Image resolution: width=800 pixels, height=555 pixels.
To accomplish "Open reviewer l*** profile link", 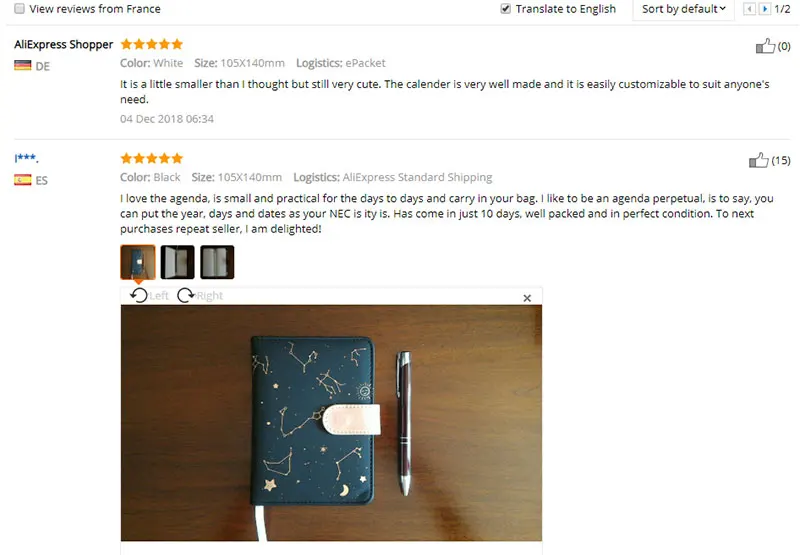I will pyautogui.click(x=26, y=158).
